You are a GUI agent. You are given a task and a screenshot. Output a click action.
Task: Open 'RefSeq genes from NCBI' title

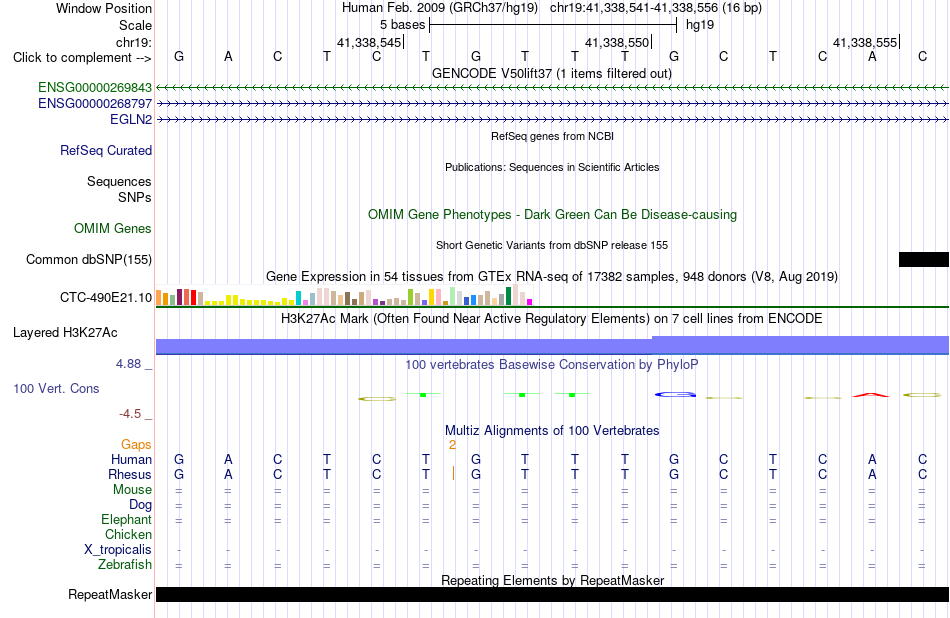(x=552, y=136)
